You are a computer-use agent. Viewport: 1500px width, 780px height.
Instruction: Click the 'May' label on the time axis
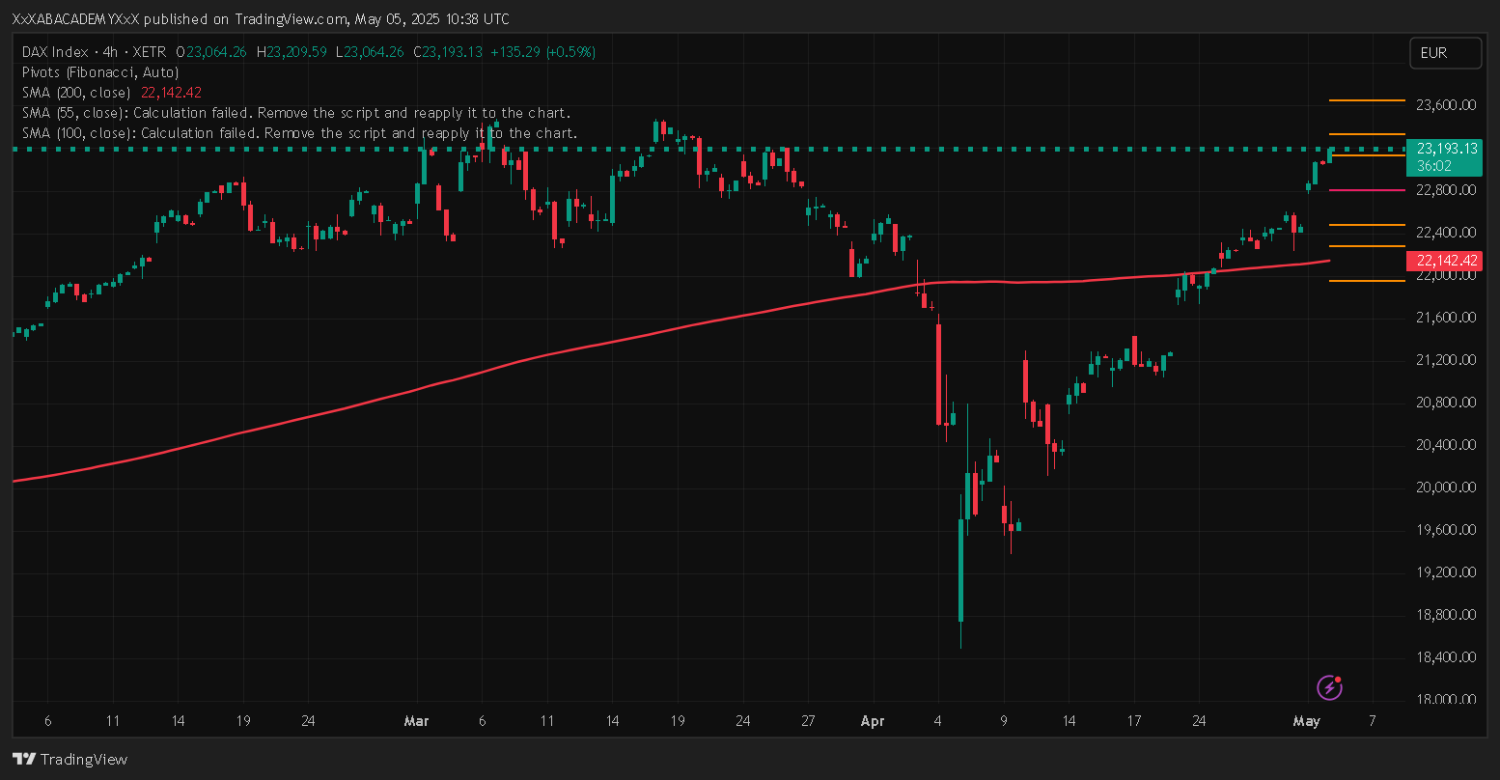(1307, 720)
